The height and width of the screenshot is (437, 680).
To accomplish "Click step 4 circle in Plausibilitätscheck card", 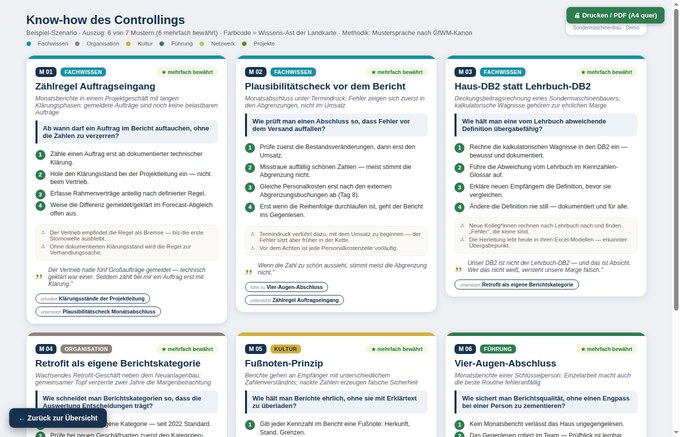I will point(250,207).
